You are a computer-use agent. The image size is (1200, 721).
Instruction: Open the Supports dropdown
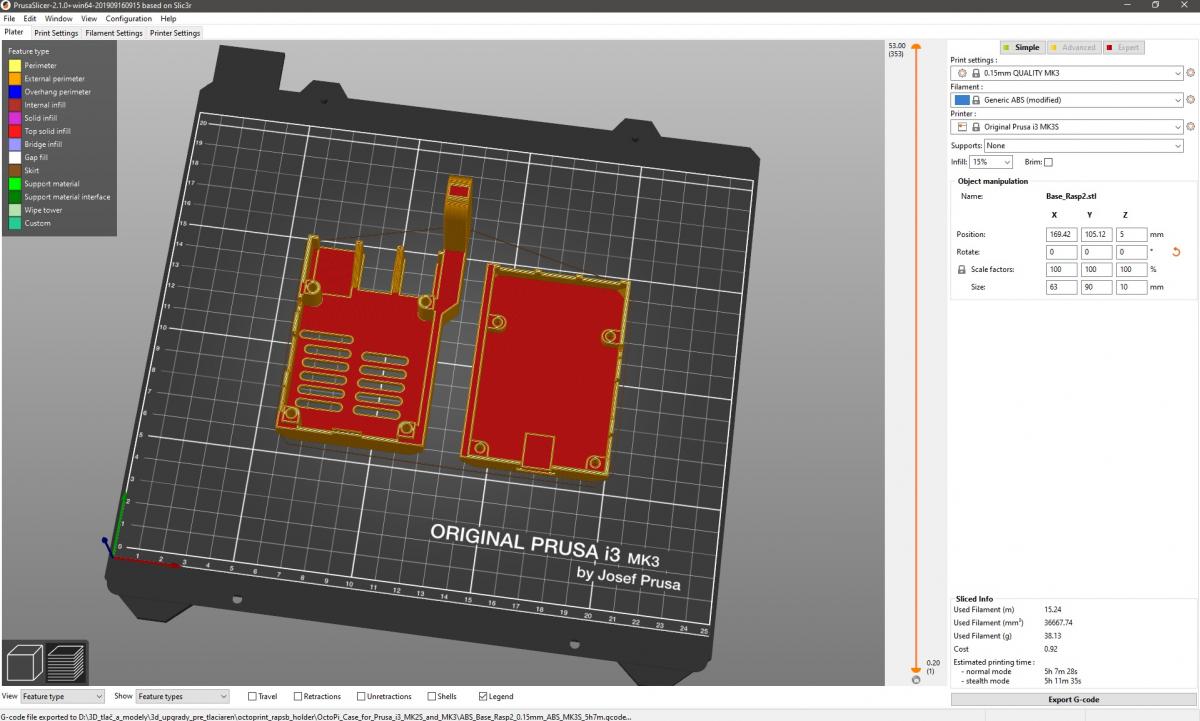click(x=1084, y=146)
